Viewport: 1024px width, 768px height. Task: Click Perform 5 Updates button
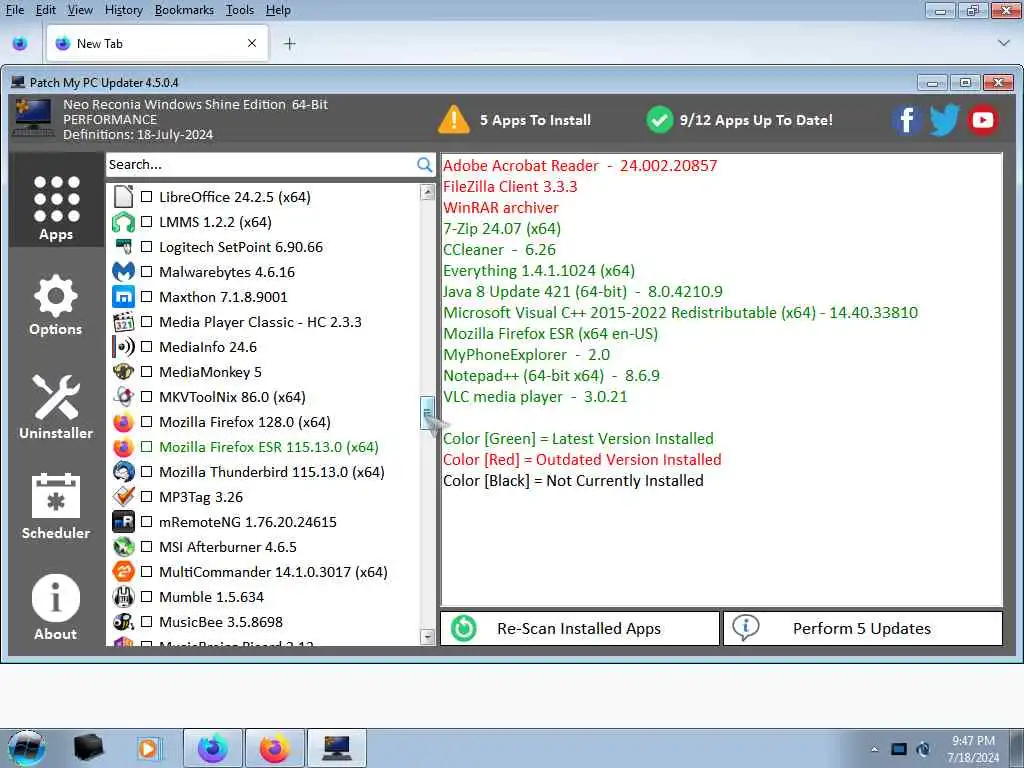tap(863, 628)
